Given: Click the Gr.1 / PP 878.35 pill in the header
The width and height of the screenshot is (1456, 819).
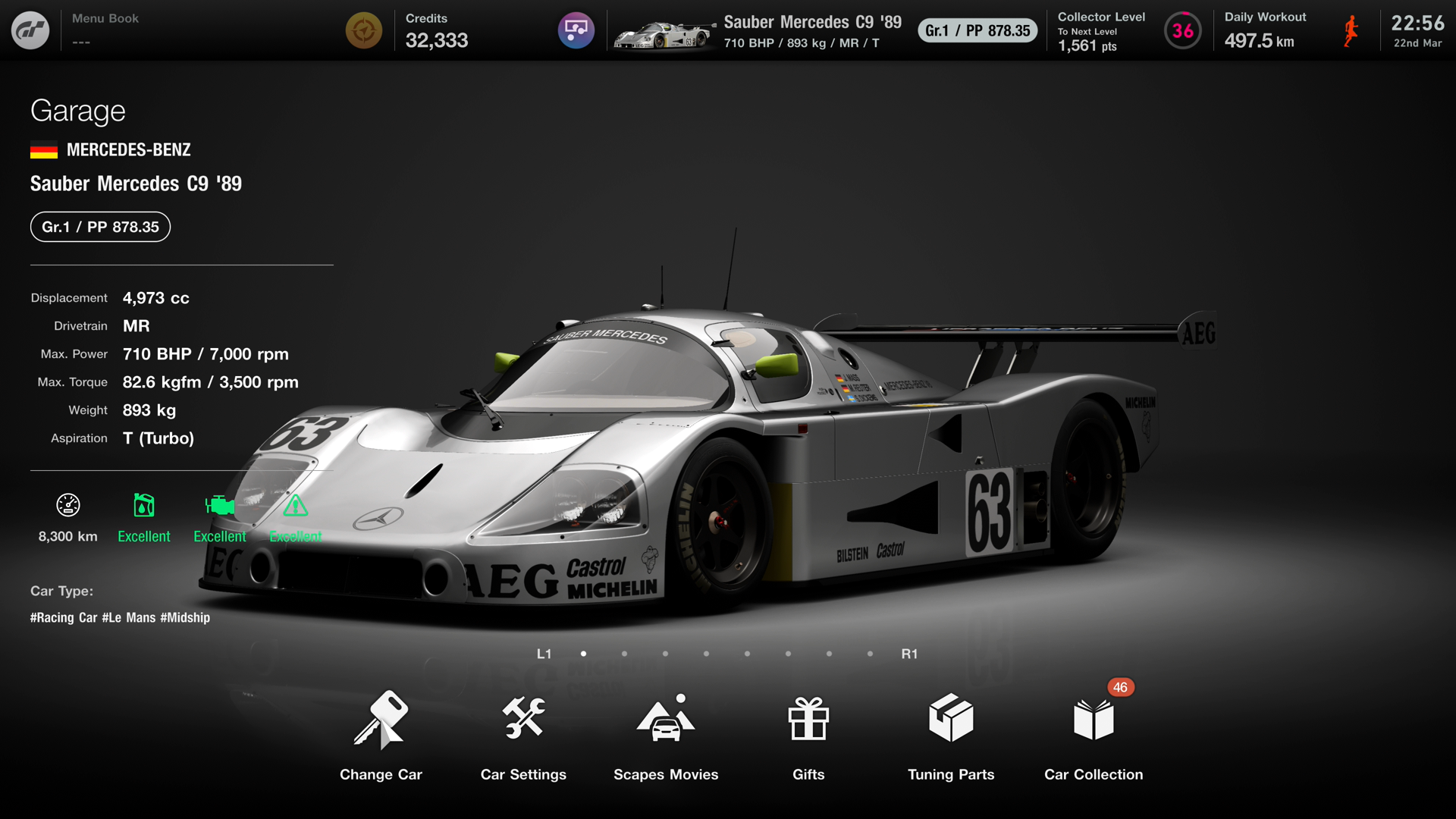Looking at the screenshot, I should (977, 30).
